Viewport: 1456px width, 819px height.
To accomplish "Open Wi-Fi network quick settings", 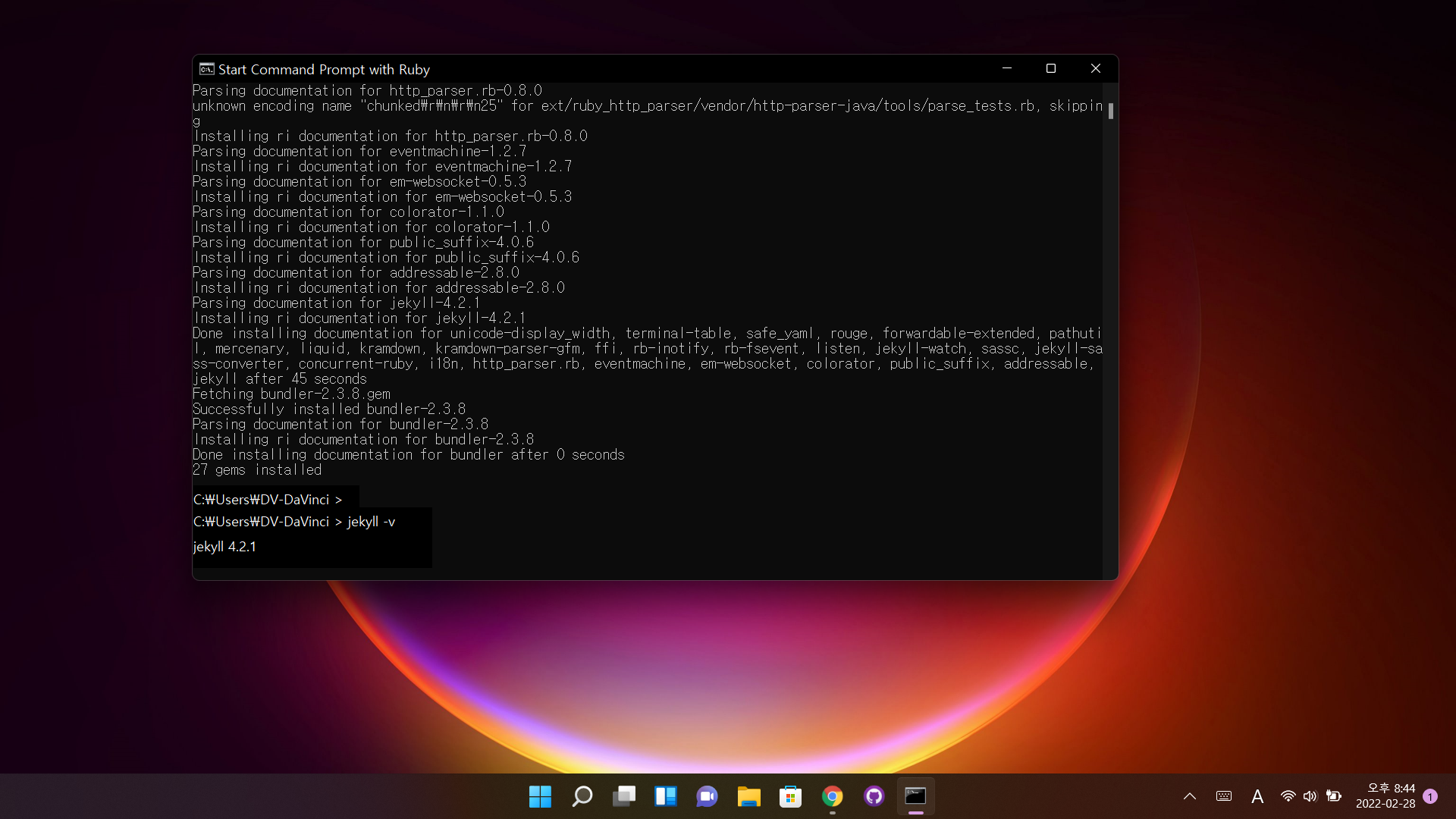I will pos(1288,796).
